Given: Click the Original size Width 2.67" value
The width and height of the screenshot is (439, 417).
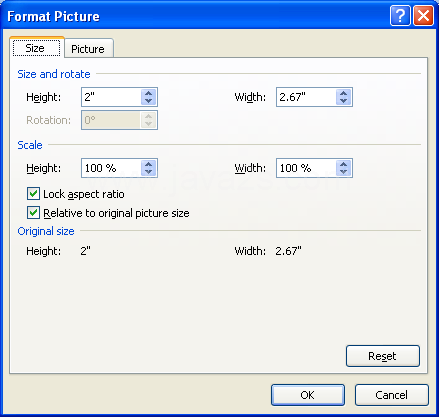Looking at the screenshot, I should click(288, 251).
